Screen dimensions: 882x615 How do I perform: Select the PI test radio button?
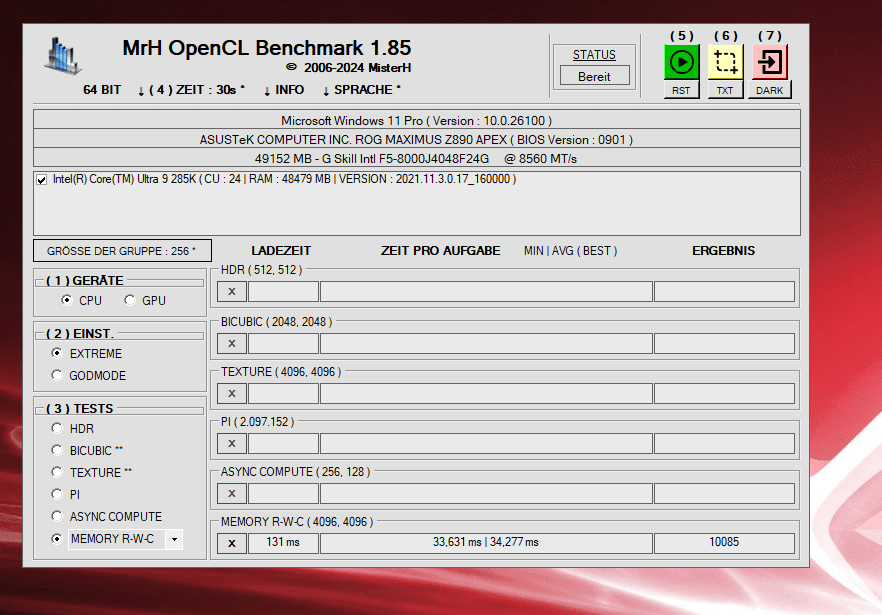click(x=57, y=494)
